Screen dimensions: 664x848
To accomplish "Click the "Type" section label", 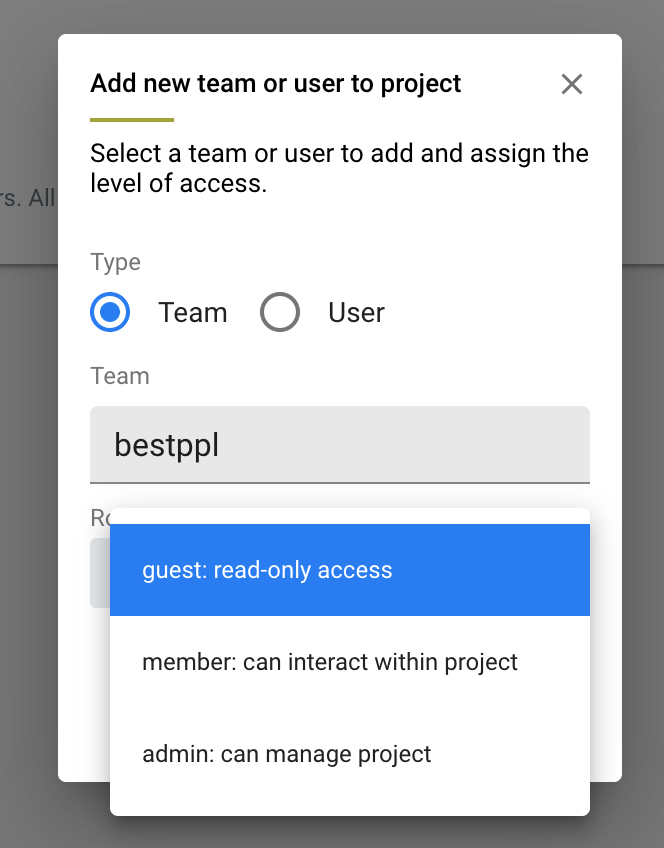I will coord(115,262).
